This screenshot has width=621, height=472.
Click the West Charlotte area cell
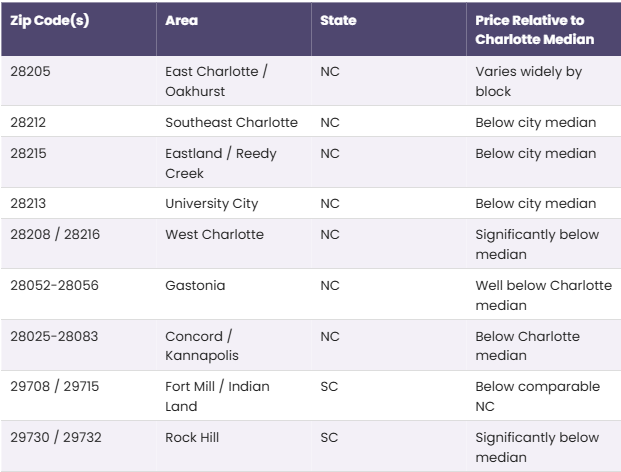click(214, 235)
